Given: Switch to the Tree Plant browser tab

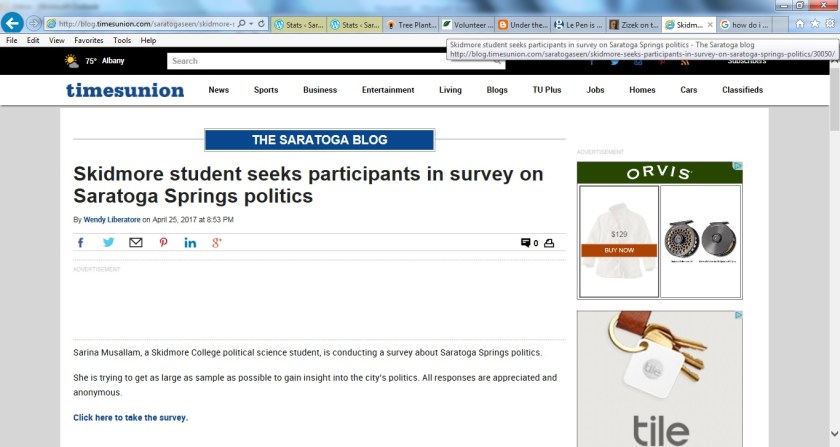Looking at the screenshot, I should (x=410, y=24).
